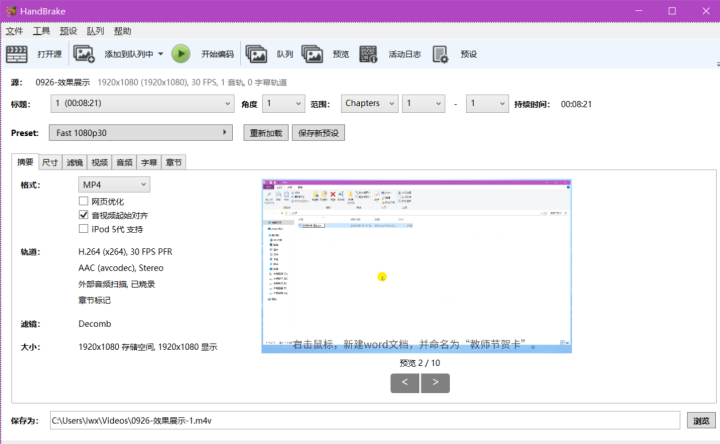Switch to the 音频 tab

124,162
